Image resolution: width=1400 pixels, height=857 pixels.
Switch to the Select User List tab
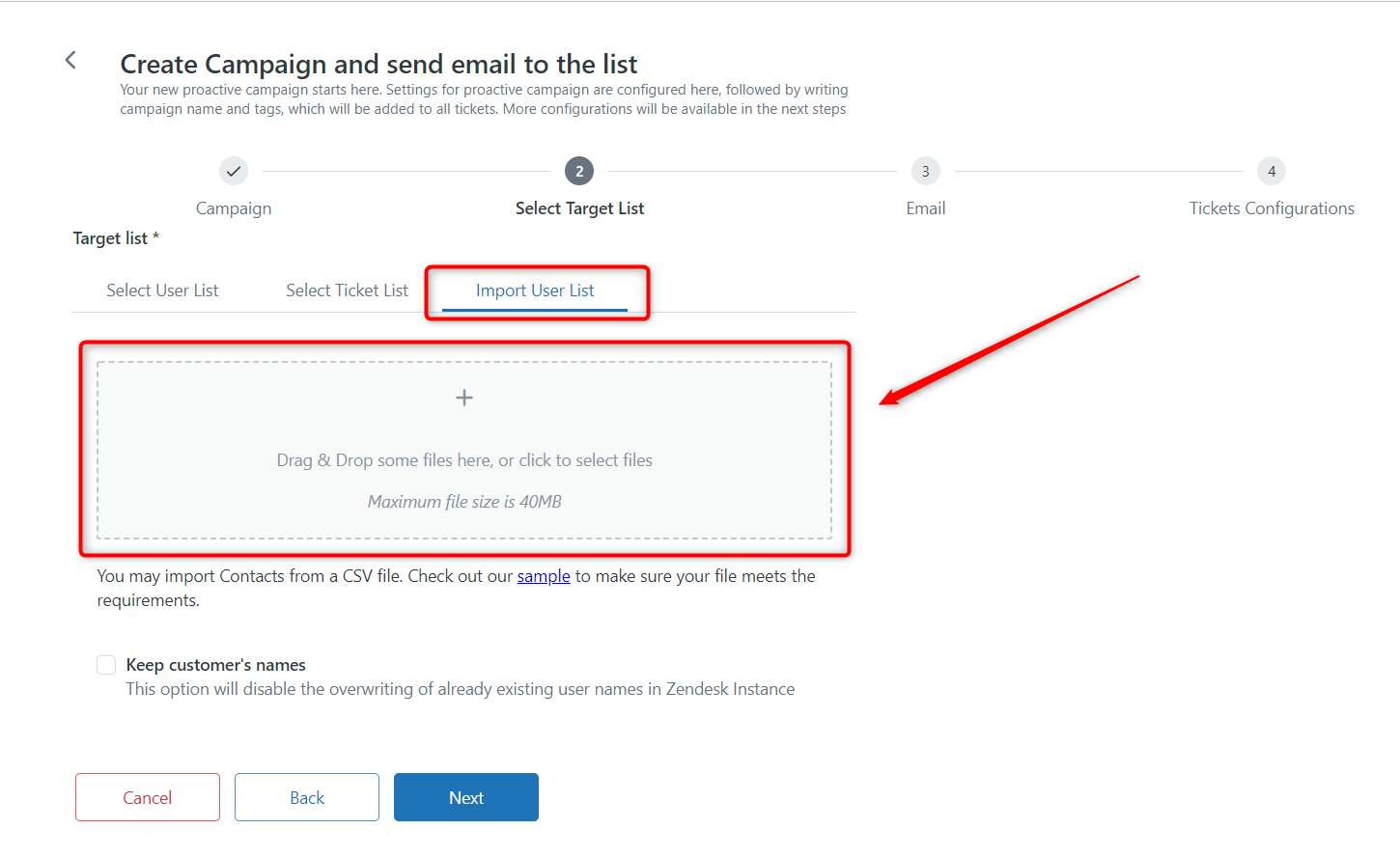161,290
